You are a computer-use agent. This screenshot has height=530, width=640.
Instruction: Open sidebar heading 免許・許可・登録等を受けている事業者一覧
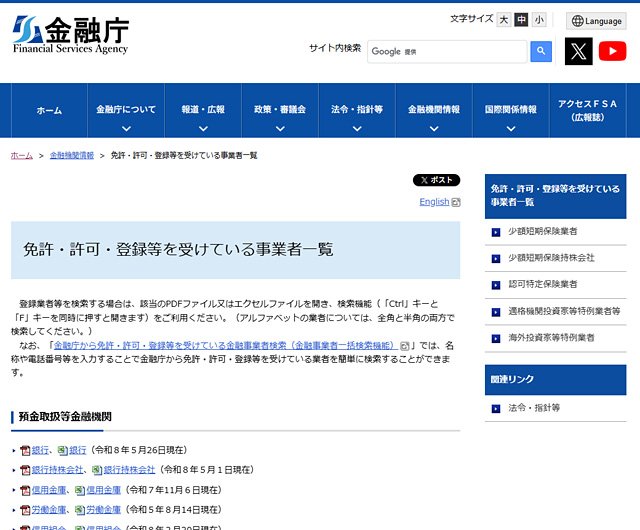pyautogui.click(x=555, y=196)
